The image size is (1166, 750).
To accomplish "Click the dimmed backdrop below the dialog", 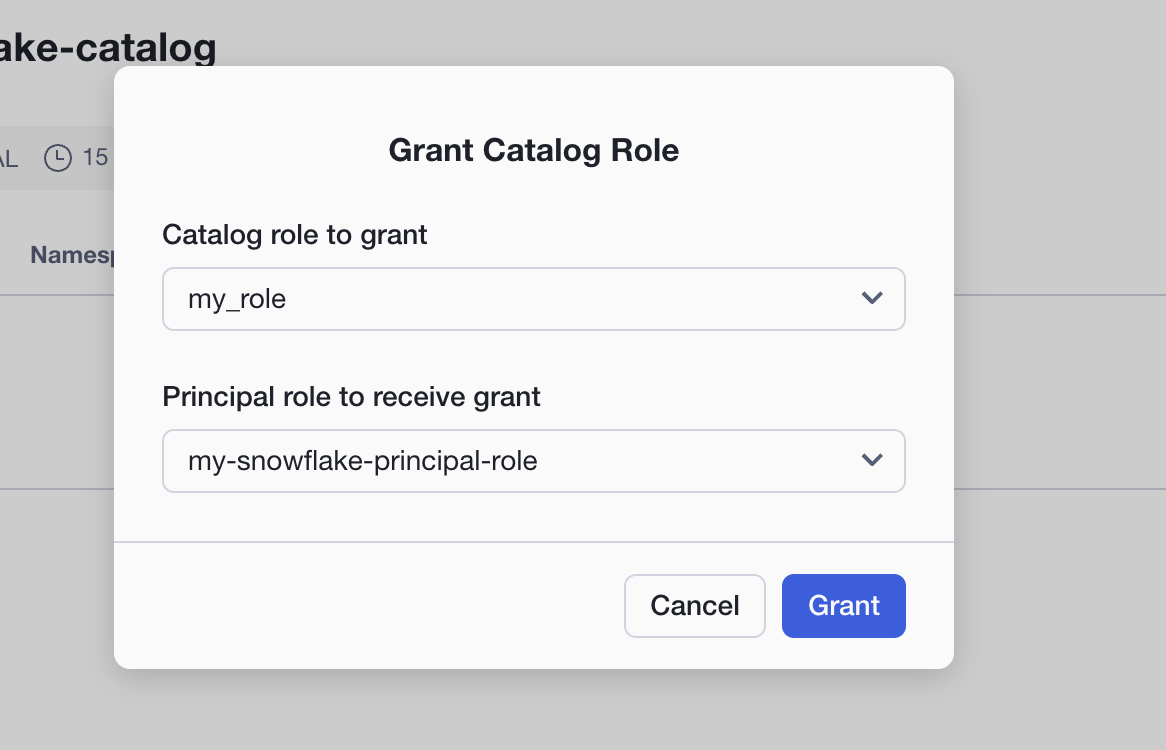I will coord(533,710).
